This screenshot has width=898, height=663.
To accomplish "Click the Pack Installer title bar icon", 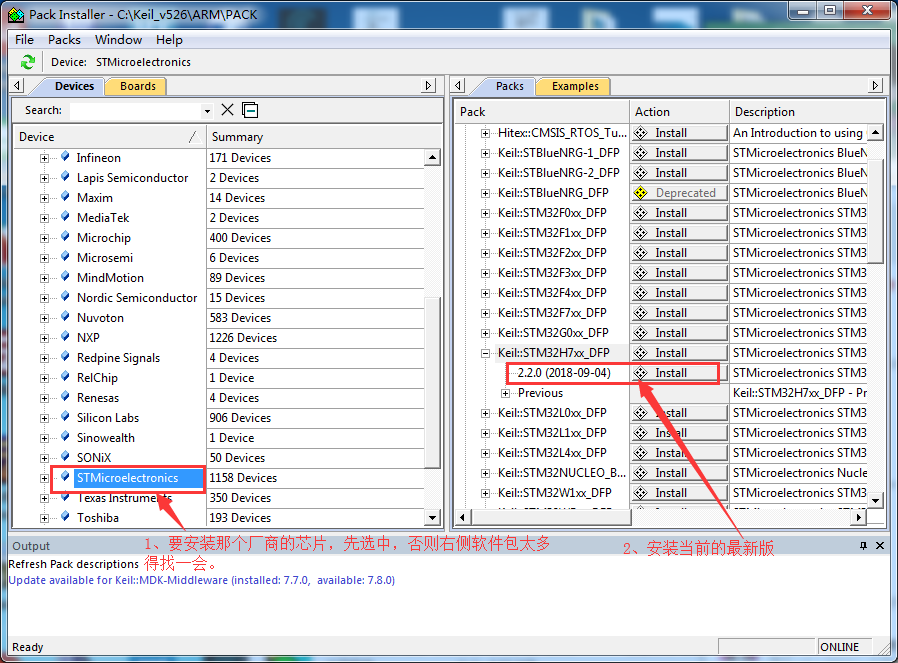I will click(x=15, y=14).
